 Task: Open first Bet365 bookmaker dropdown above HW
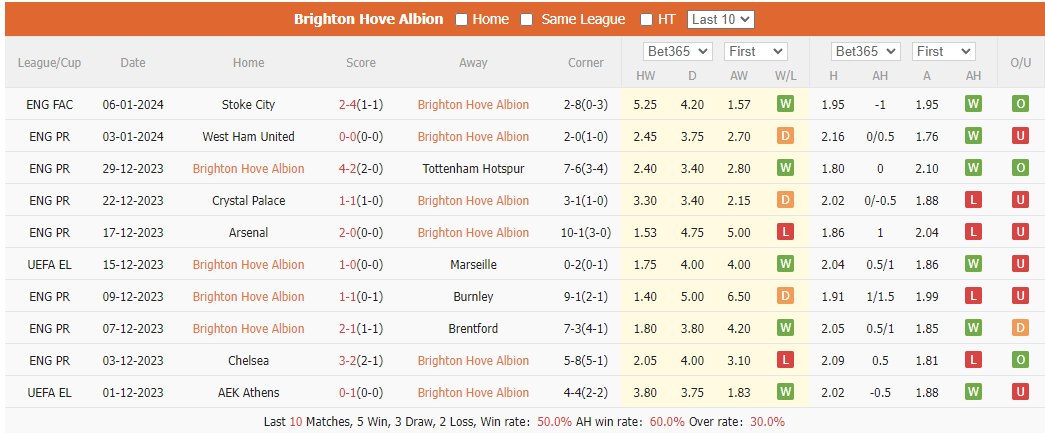[x=678, y=51]
